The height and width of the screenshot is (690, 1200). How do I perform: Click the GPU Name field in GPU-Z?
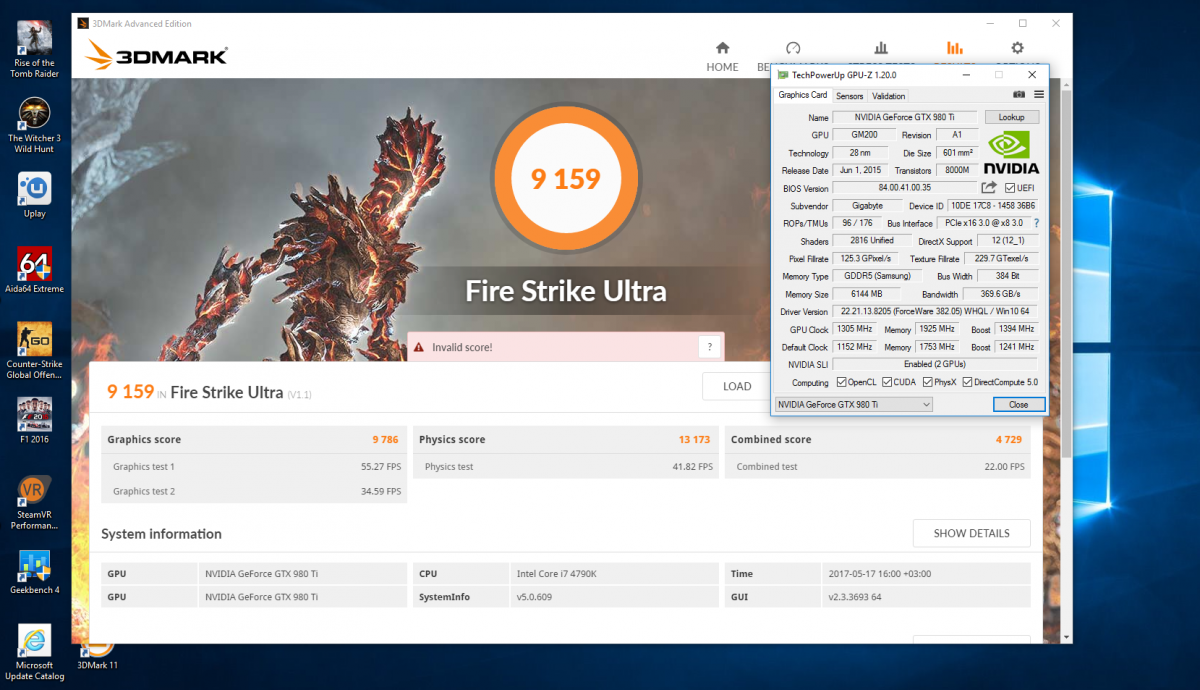coord(906,117)
